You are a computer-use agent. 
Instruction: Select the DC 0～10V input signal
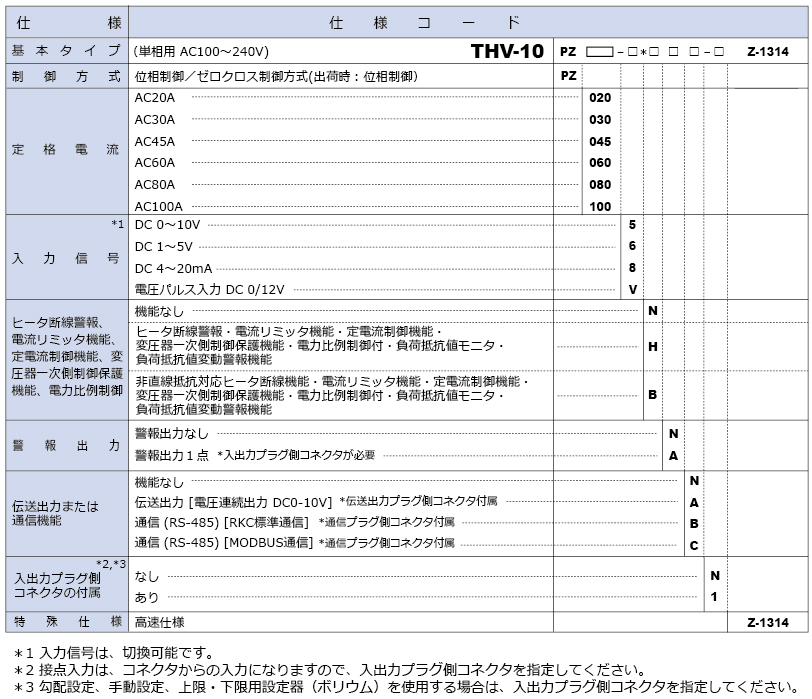(167, 224)
